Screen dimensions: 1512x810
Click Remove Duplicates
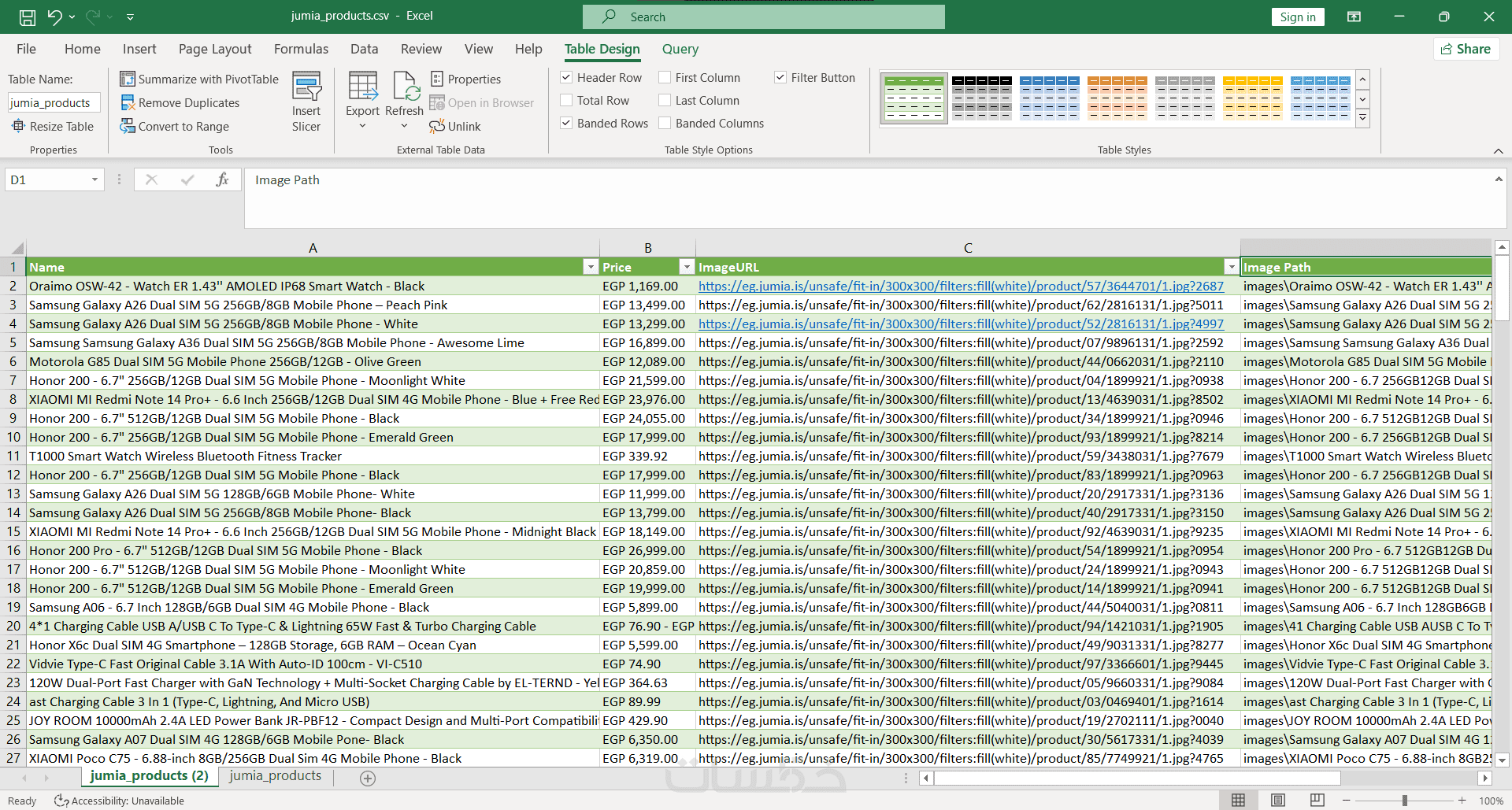tap(180, 102)
